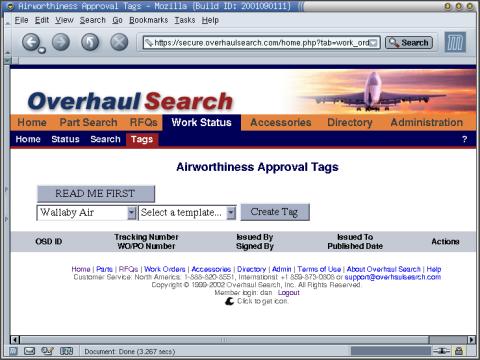480x360 pixels.
Task: Click the footer Work Orders link
Action: point(165,269)
